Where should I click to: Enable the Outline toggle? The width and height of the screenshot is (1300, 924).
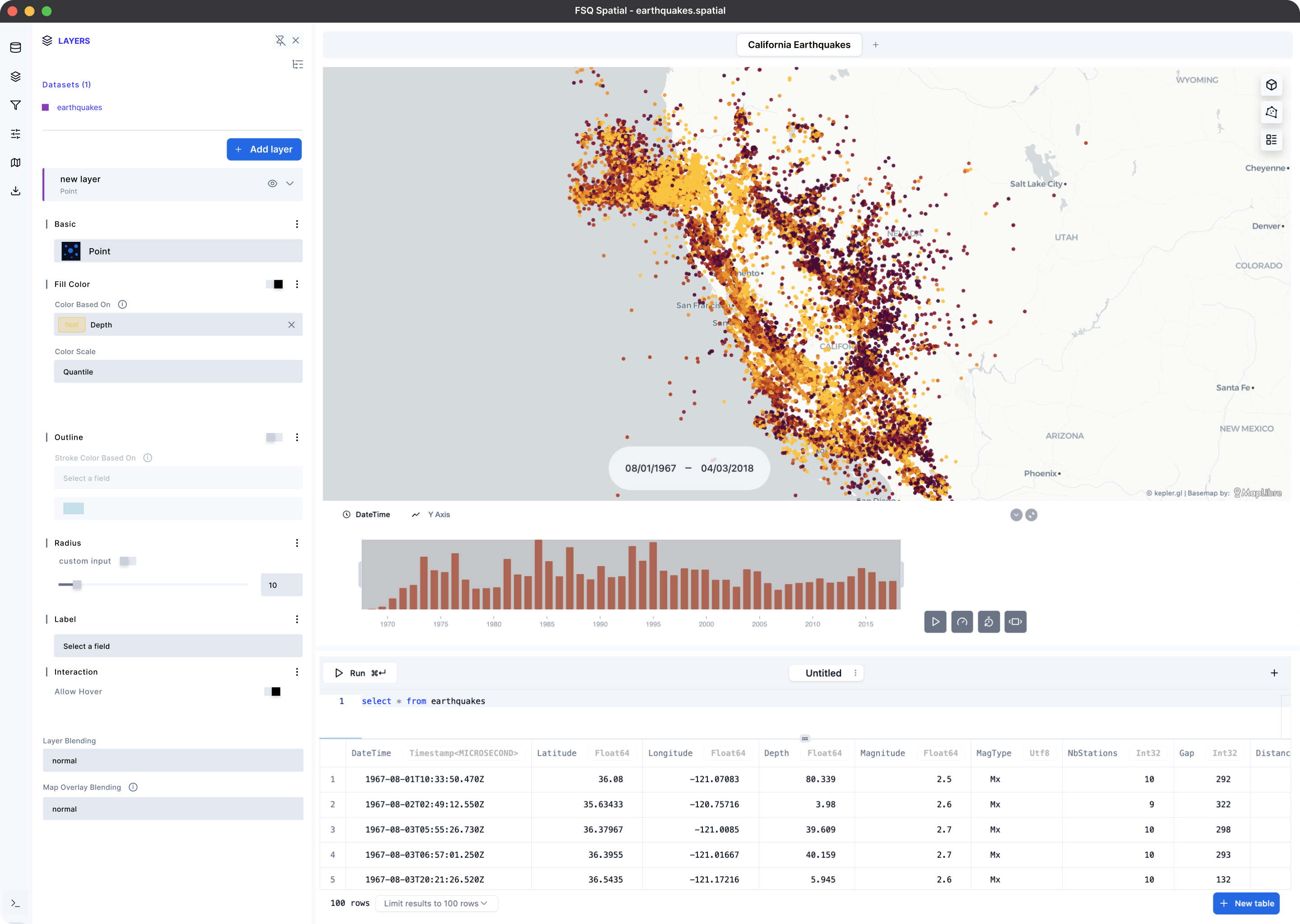274,438
